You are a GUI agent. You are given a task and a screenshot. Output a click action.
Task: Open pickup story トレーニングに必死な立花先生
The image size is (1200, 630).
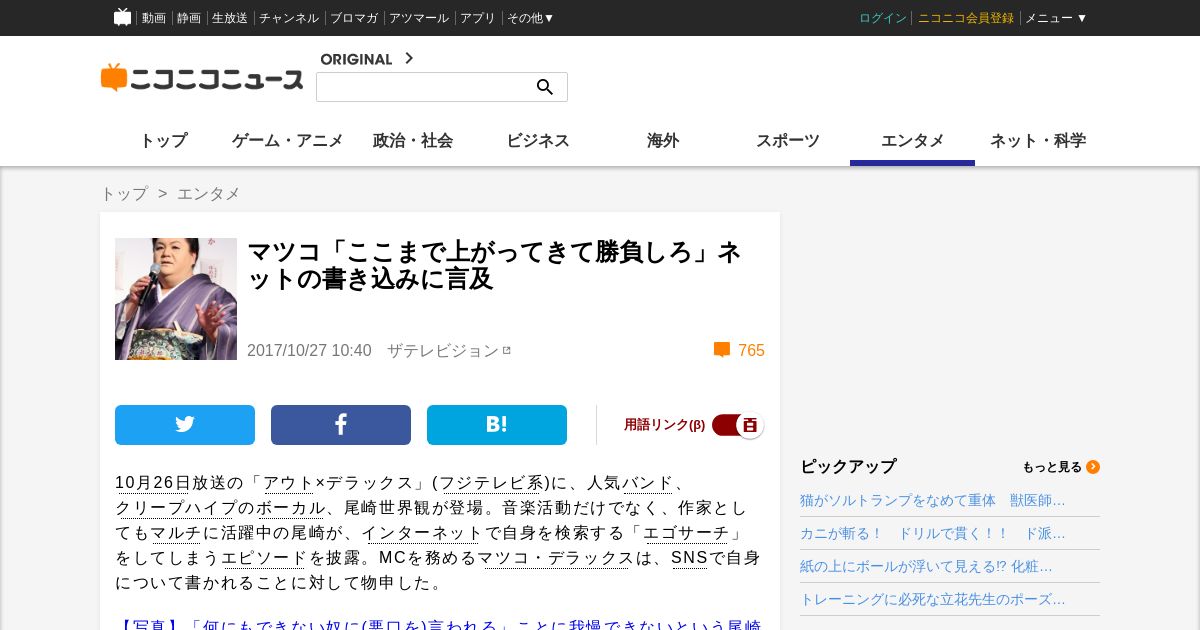pos(933,599)
